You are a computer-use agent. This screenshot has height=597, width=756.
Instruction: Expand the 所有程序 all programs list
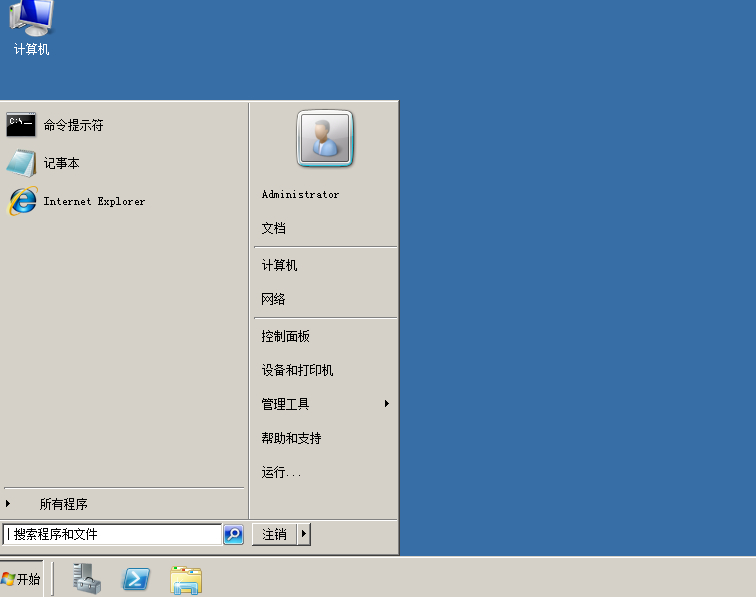click(x=63, y=504)
